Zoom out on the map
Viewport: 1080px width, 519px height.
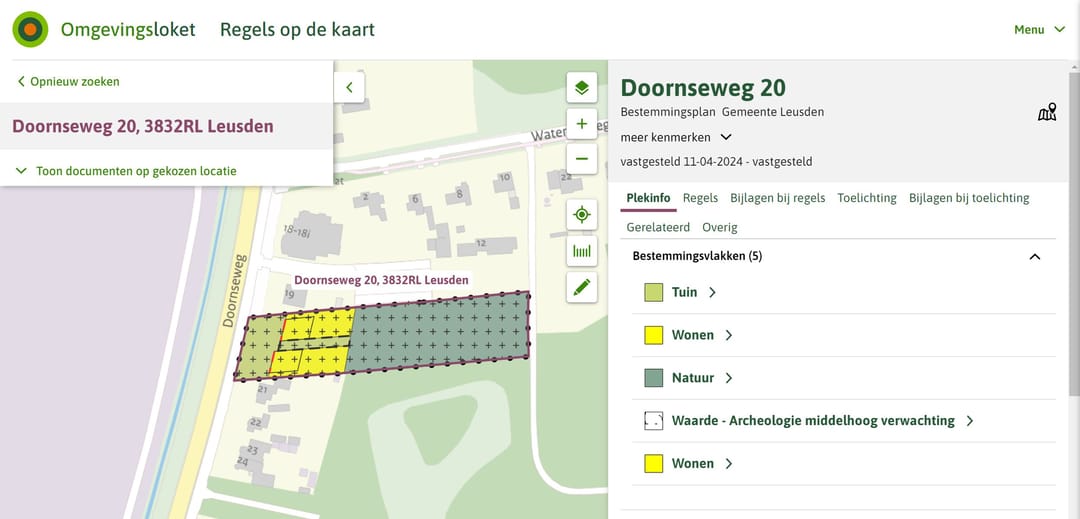tap(582, 159)
